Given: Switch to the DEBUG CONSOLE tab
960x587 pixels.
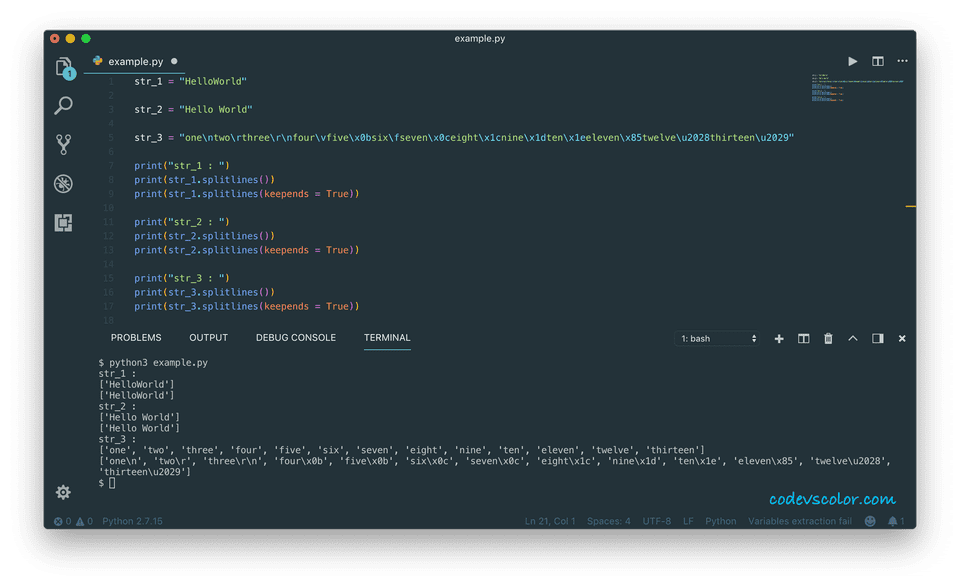Looking at the screenshot, I should point(295,337).
